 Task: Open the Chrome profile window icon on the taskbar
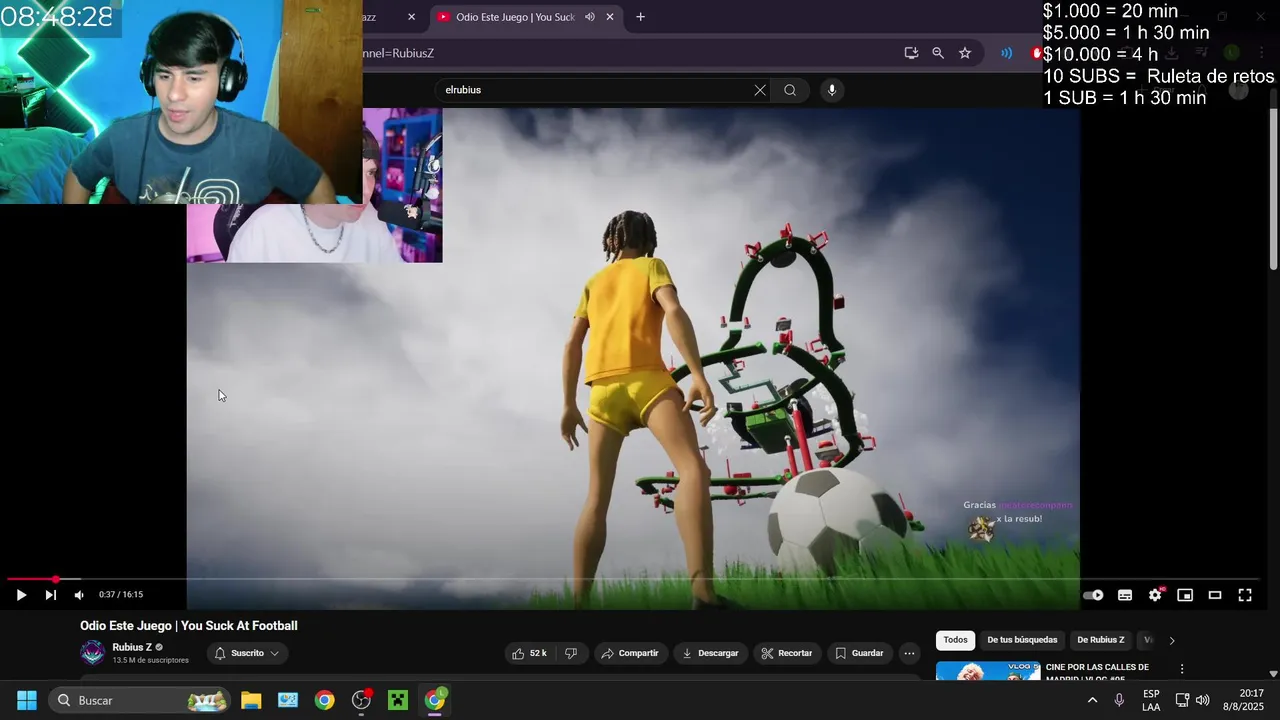[435, 700]
